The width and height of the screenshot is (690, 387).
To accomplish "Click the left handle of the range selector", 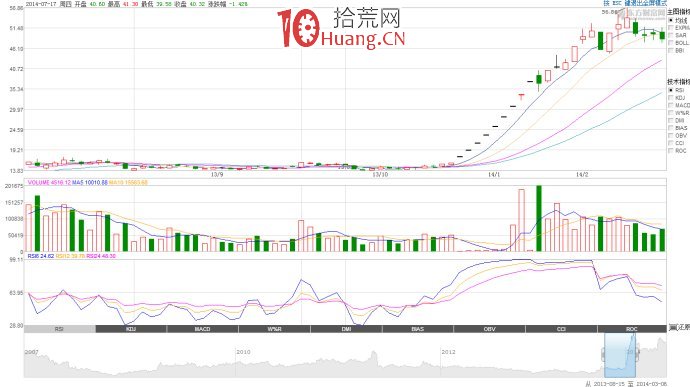I will pyautogui.click(x=604, y=354).
